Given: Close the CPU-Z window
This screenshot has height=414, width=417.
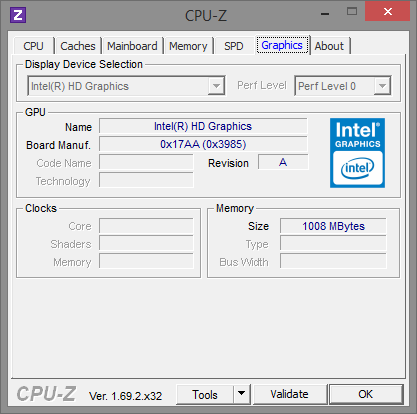Looking at the screenshot, I should pos(387,12).
